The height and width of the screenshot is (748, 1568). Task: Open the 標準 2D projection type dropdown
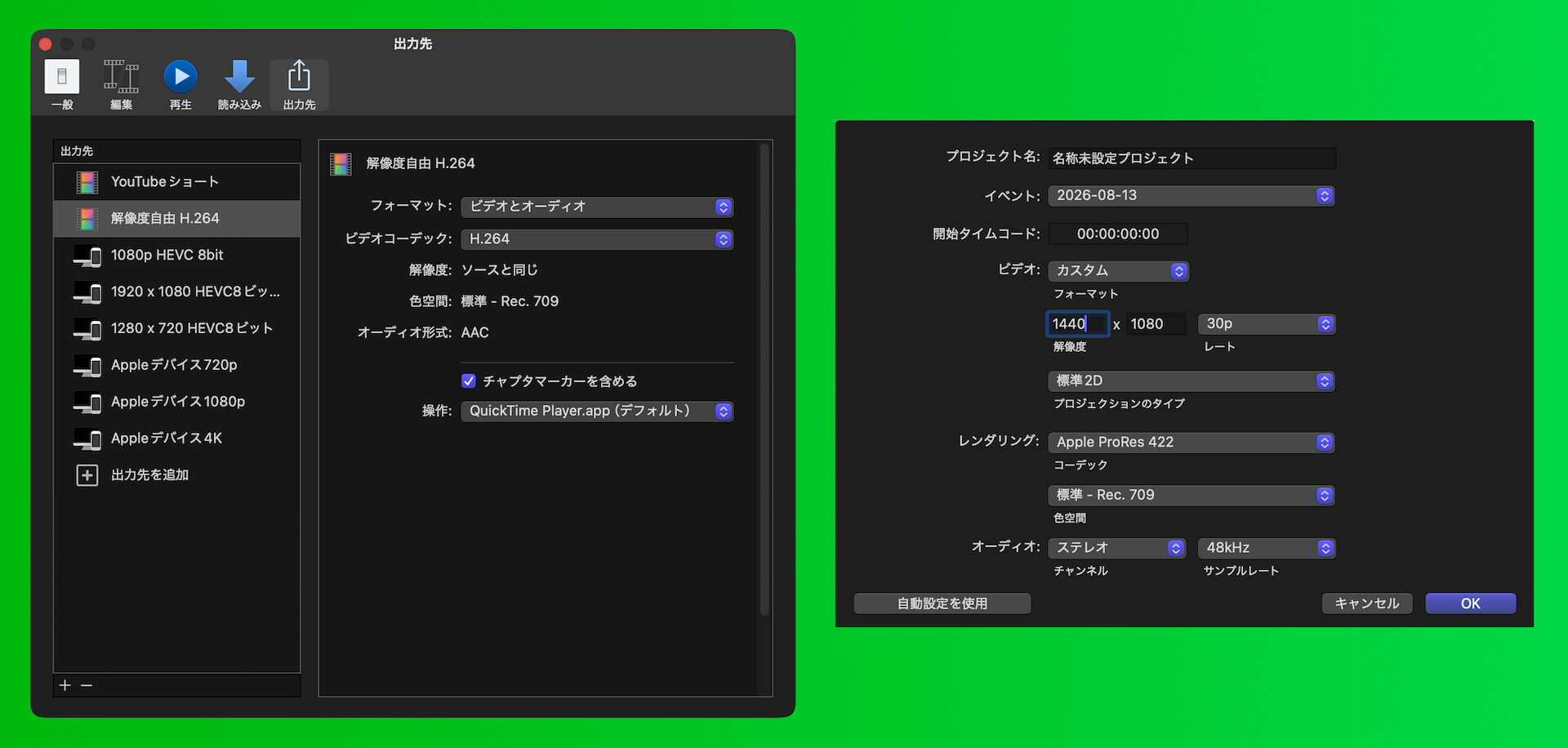coord(1192,381)
